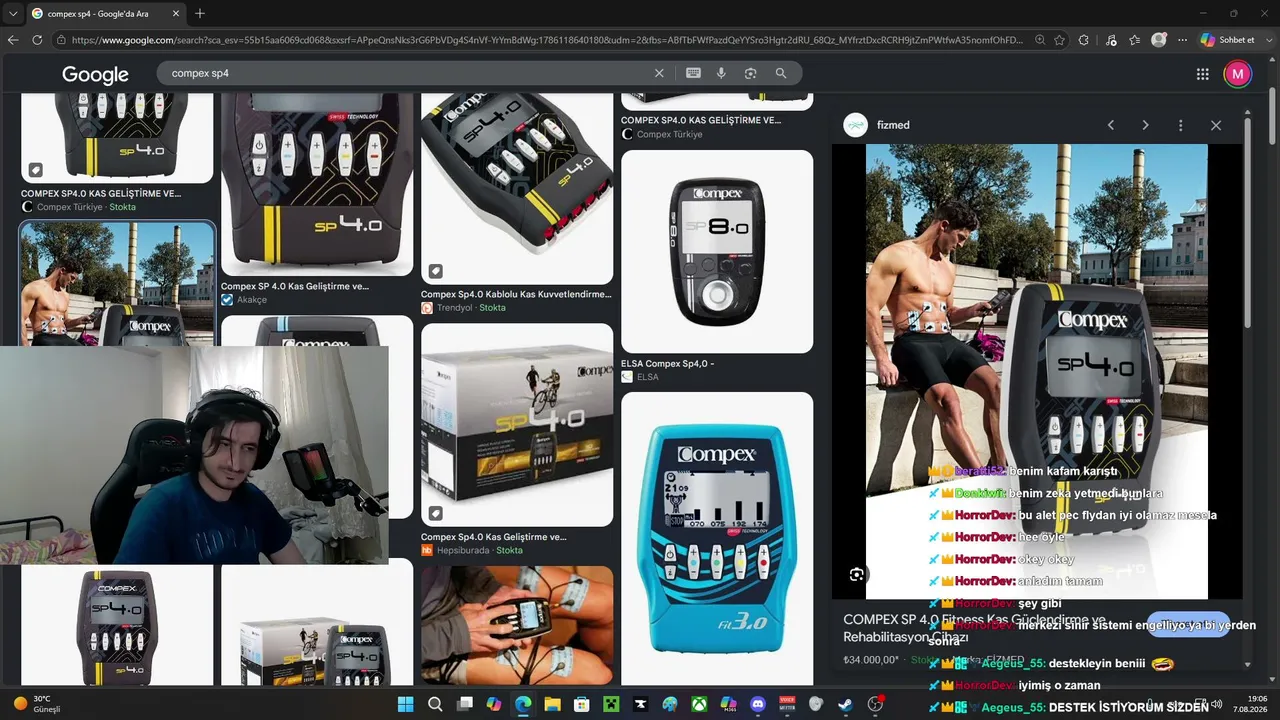The width and height of the screenshot is (1280, 720).
Task: Open the browser profile avatar
Action: 1159,40
